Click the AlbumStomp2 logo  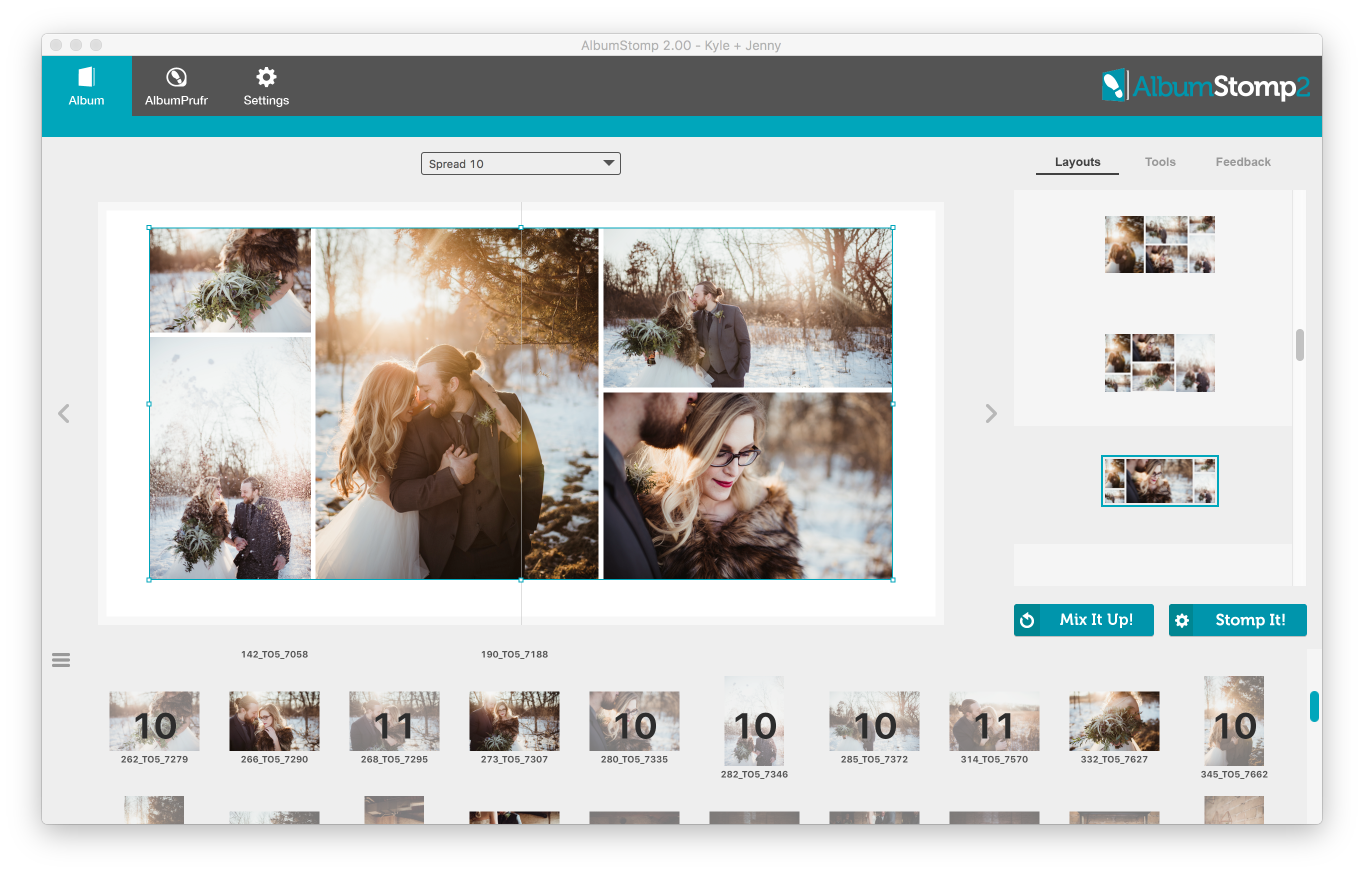point(1205,86)
